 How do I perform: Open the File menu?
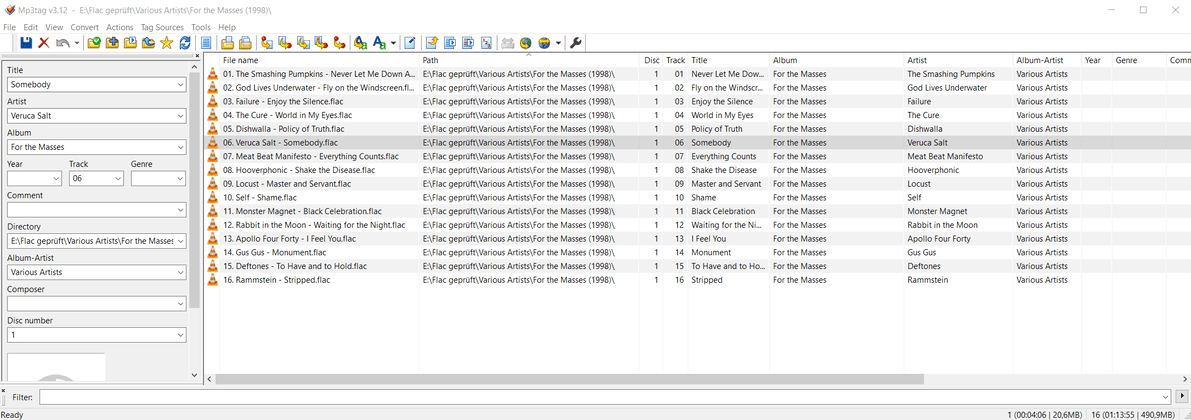9,27
